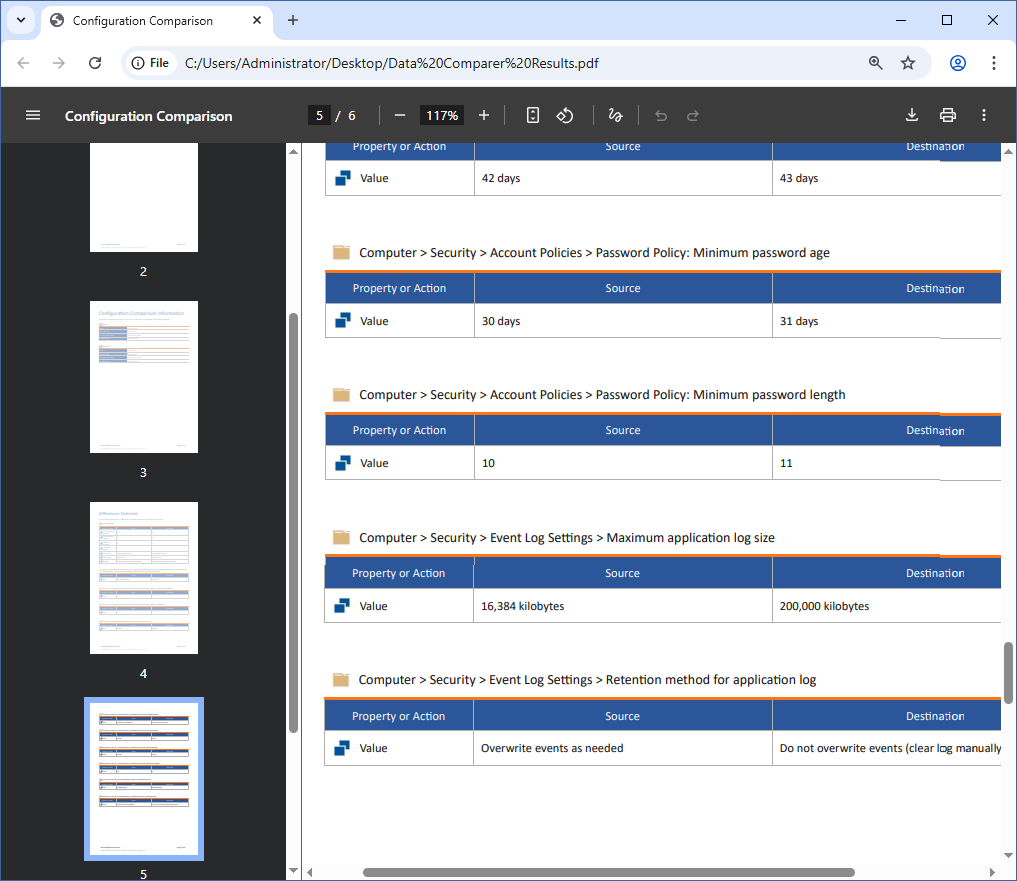Click the '31 days' destination cell

(887, 320)
